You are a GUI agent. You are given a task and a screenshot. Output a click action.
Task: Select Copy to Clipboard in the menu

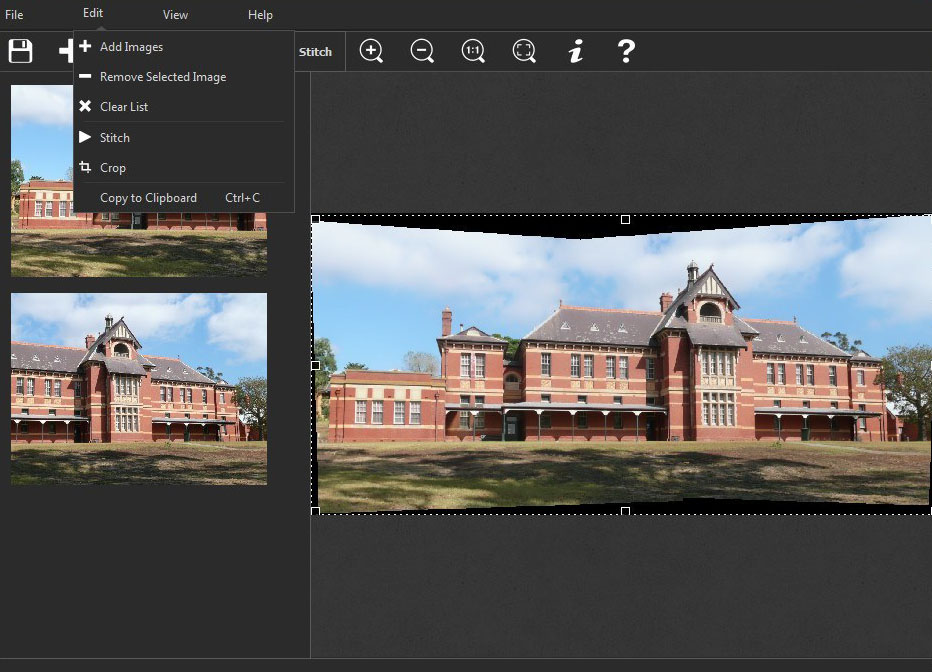click(x=146, y=198)
